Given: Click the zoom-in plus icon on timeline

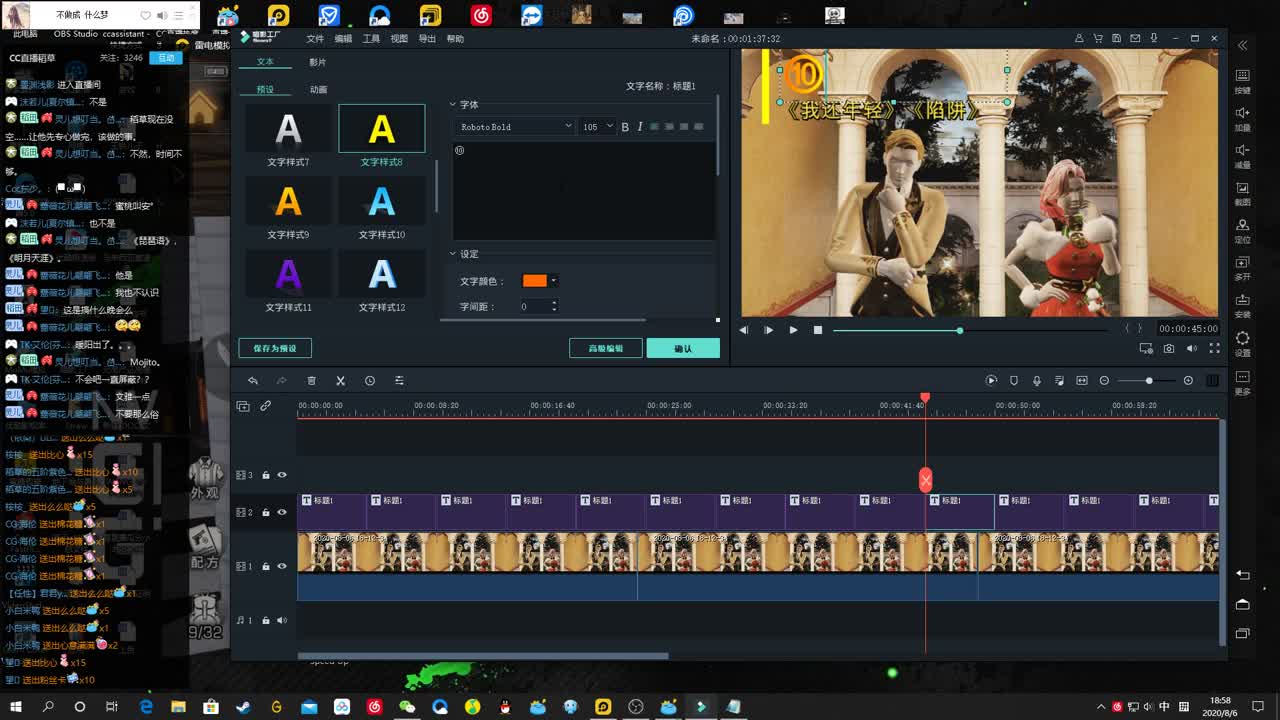Looking at the screenshot, I should [1188, 381].
